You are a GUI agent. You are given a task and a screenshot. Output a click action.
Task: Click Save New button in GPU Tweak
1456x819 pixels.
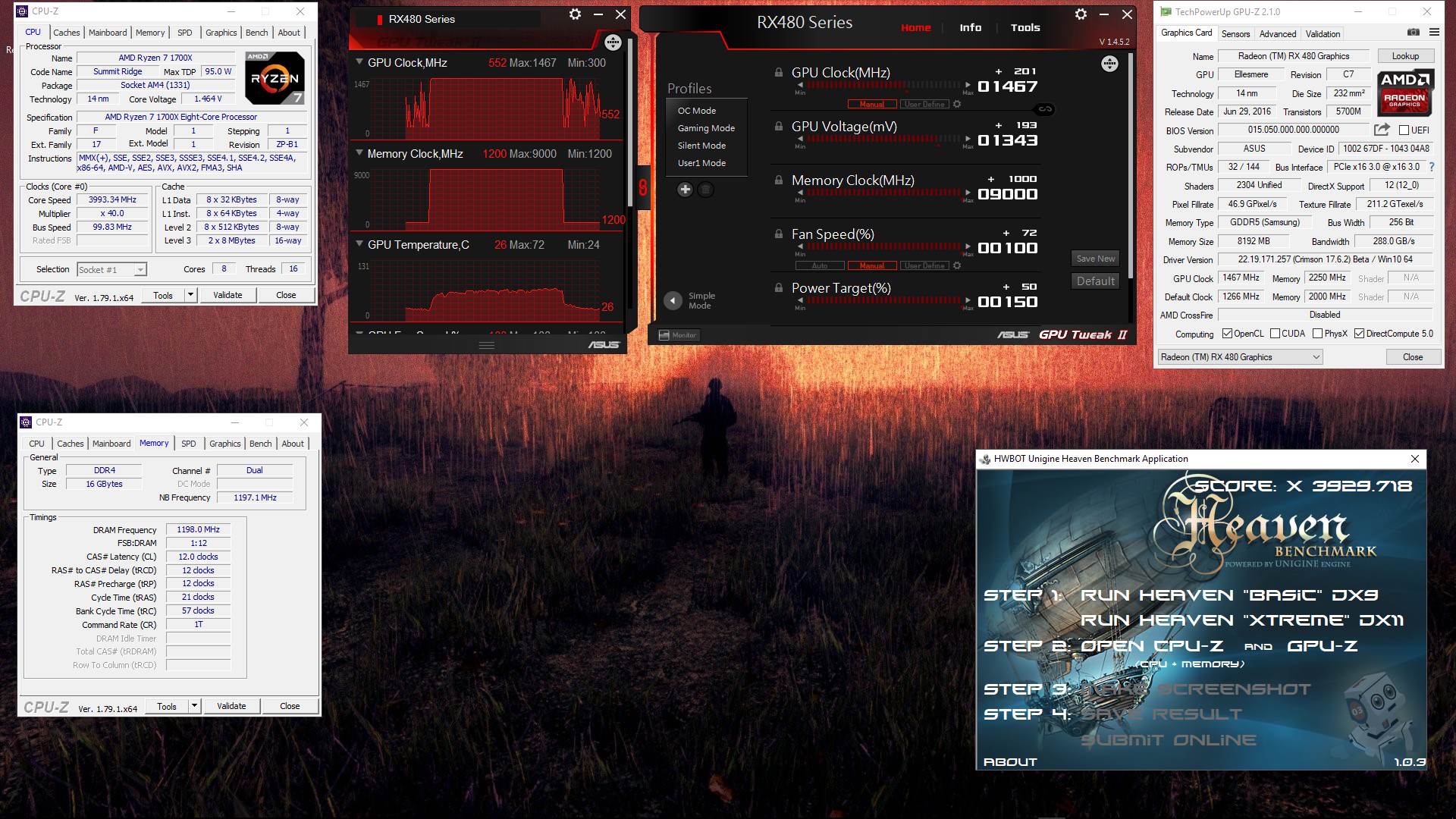coord(1095,259)
